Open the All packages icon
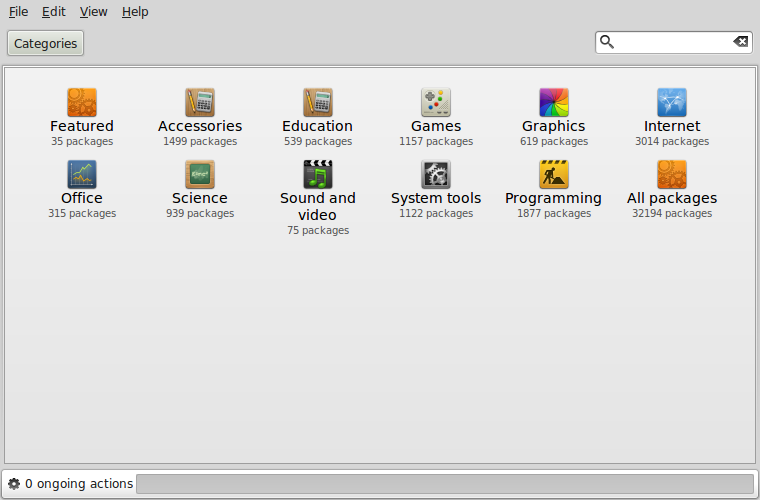The height and width of the screenshot is (500, 760). point(671,174)
